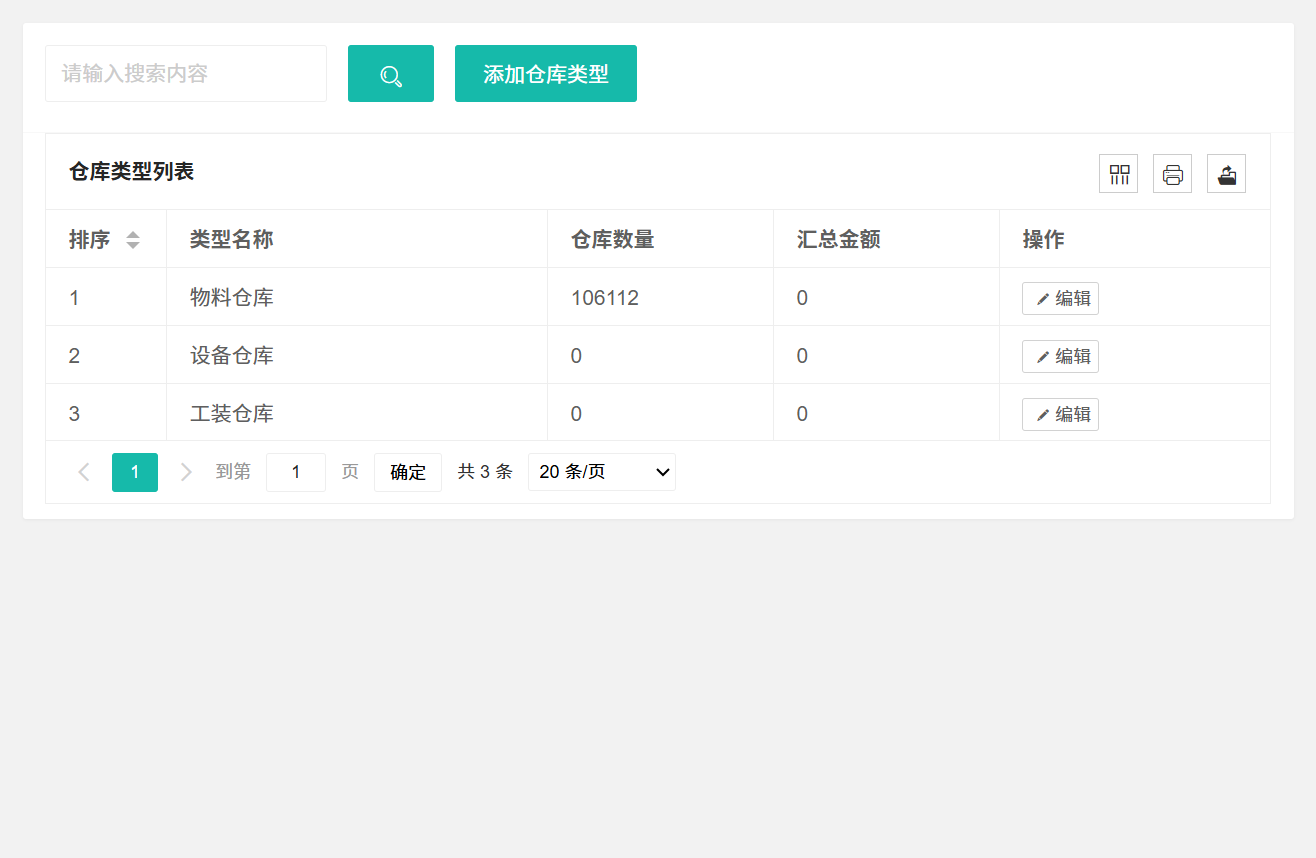This screenshot has height=858, width=1316.
Task: Click the 共 3 条 total count
Action: (x=485, y=472)
